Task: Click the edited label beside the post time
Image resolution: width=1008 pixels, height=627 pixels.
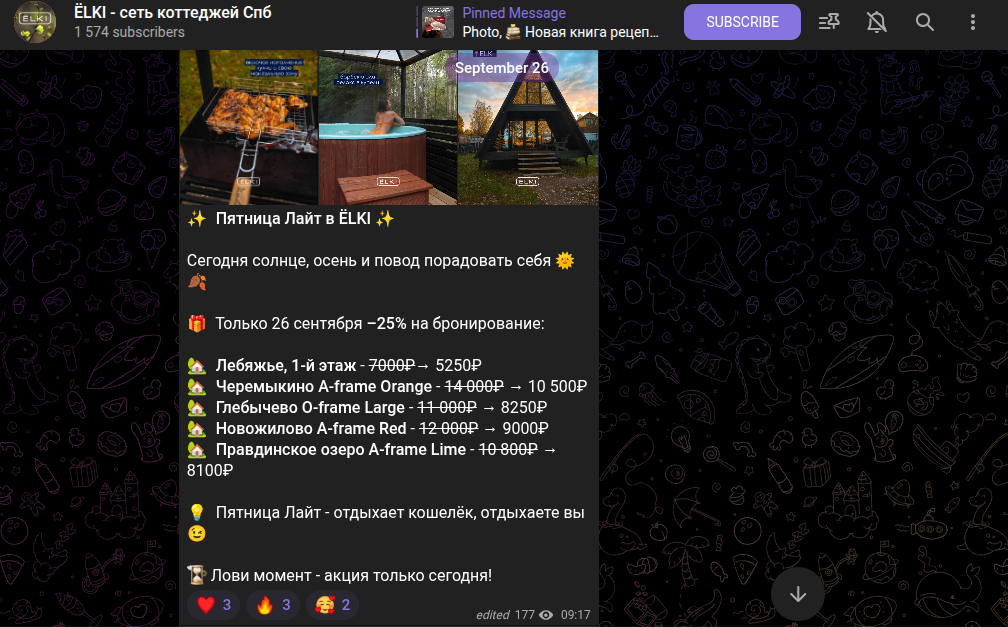Action: point(492,615)
